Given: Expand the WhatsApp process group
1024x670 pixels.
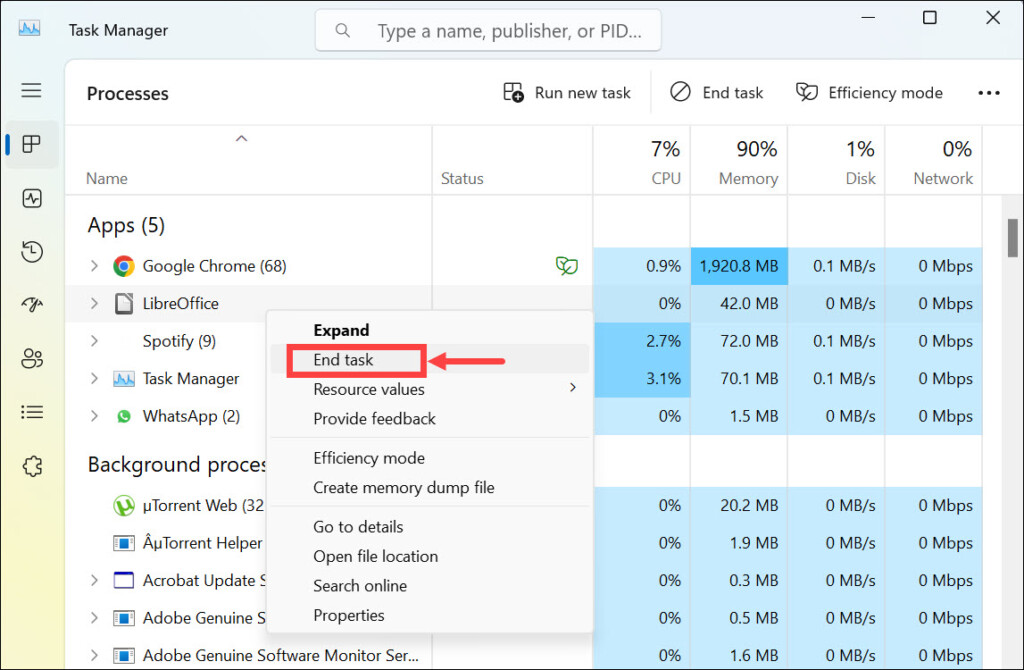Looking at the screenshot, I should pos(94,416).
